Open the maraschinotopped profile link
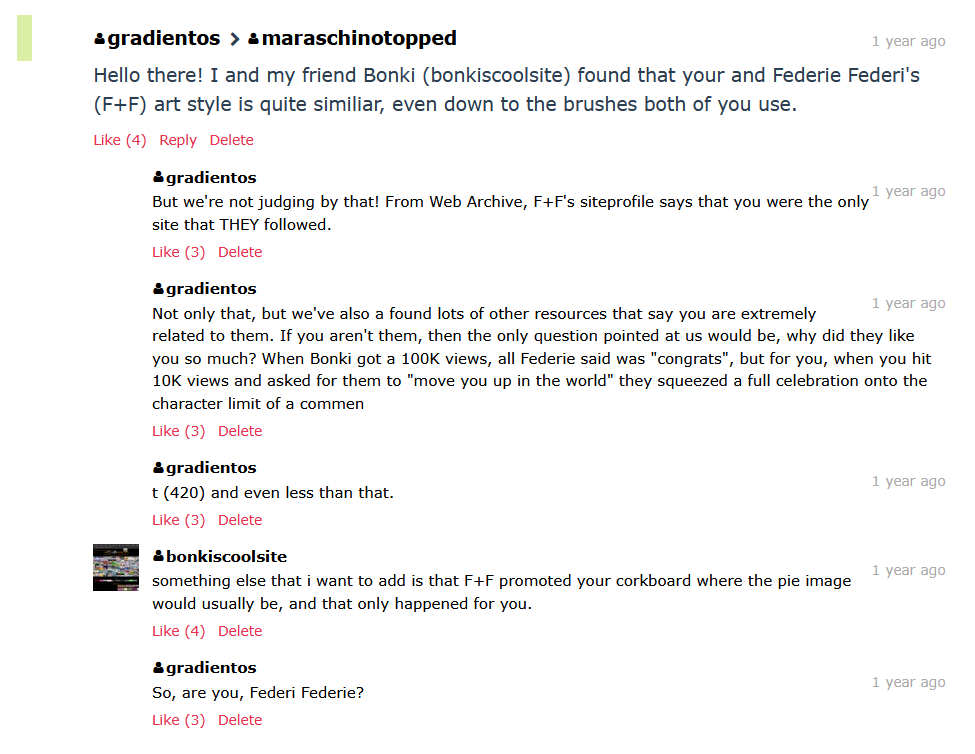 coord(359,39)
